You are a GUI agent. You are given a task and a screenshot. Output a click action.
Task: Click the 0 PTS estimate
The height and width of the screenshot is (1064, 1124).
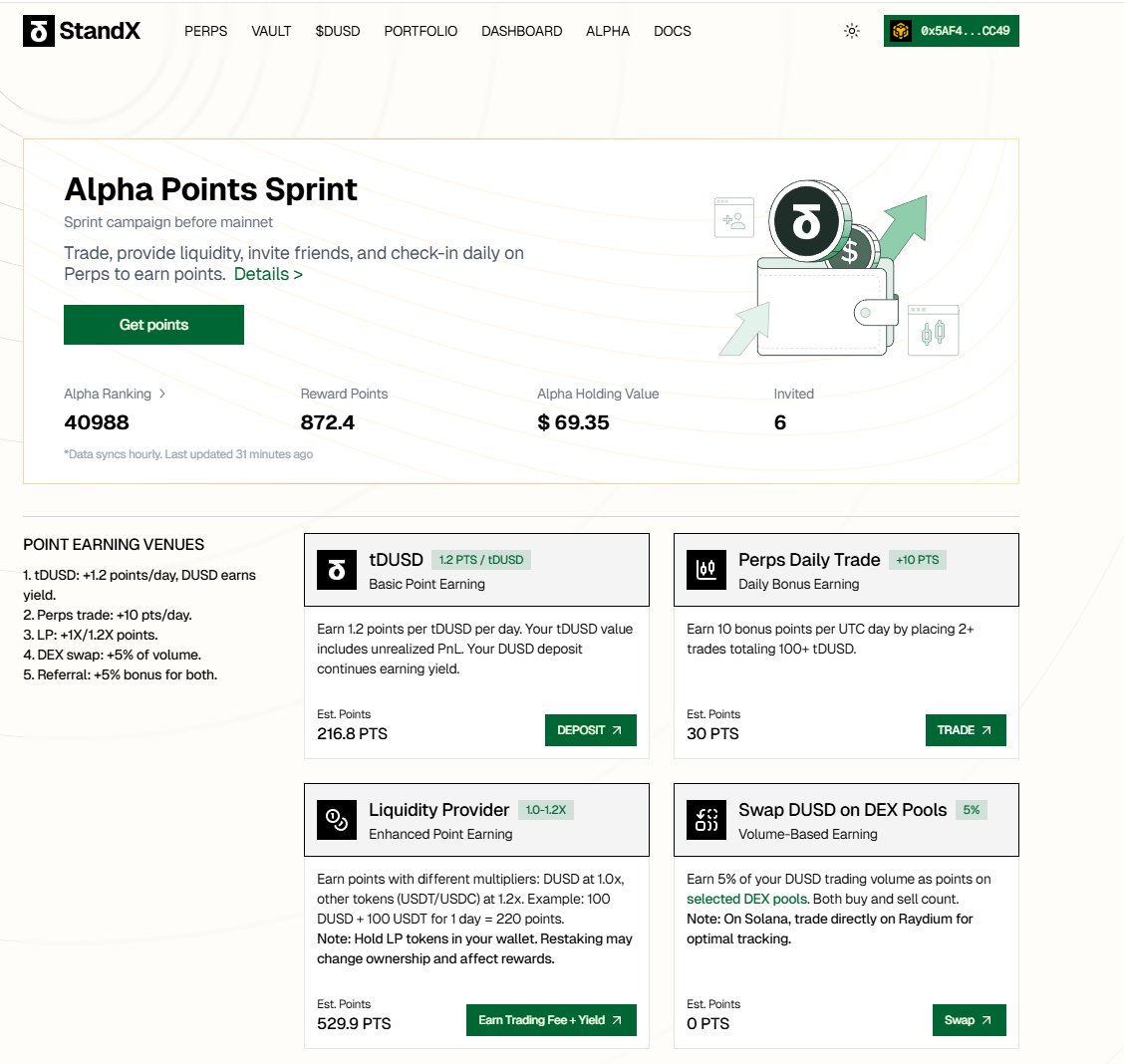click(x=708, y=1024)
